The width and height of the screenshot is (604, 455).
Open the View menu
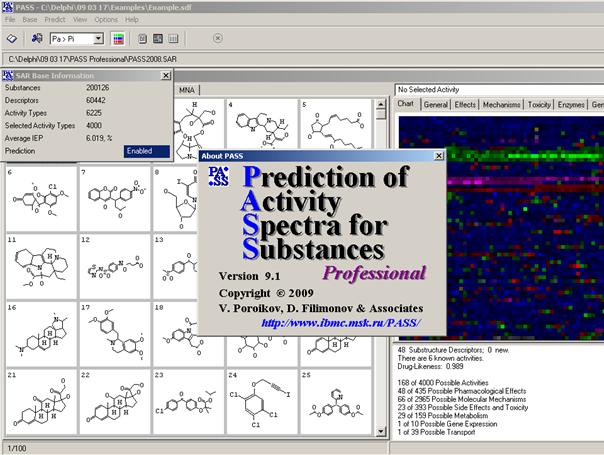(80, 19)
